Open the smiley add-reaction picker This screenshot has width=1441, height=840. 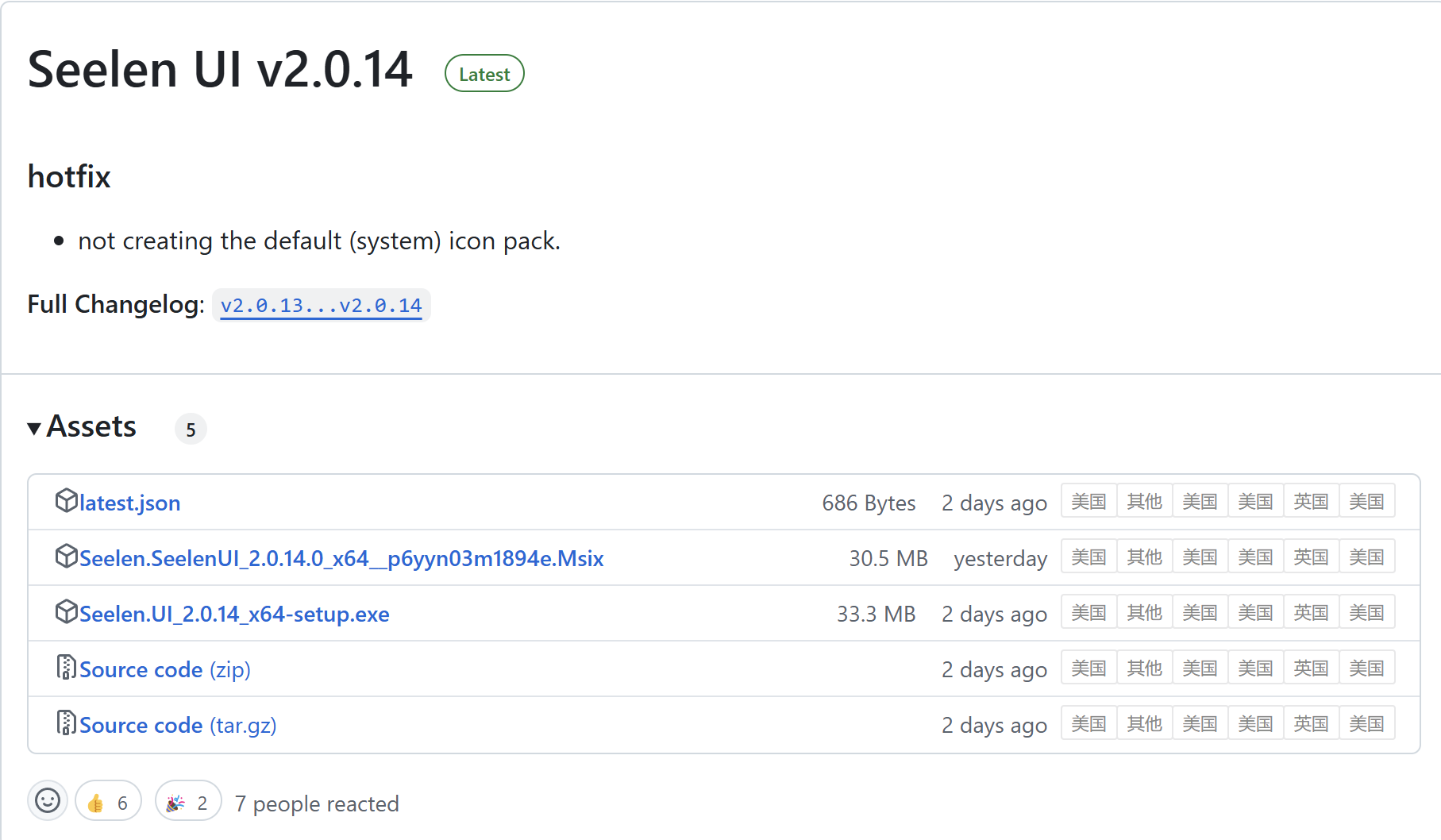[48, 800]
